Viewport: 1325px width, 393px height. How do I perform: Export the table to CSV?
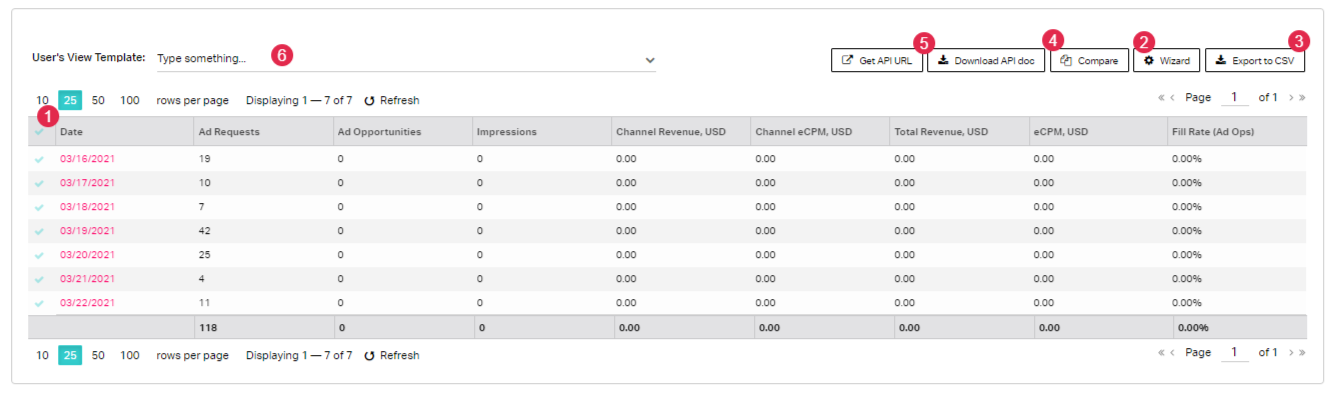coord(1255,61)
